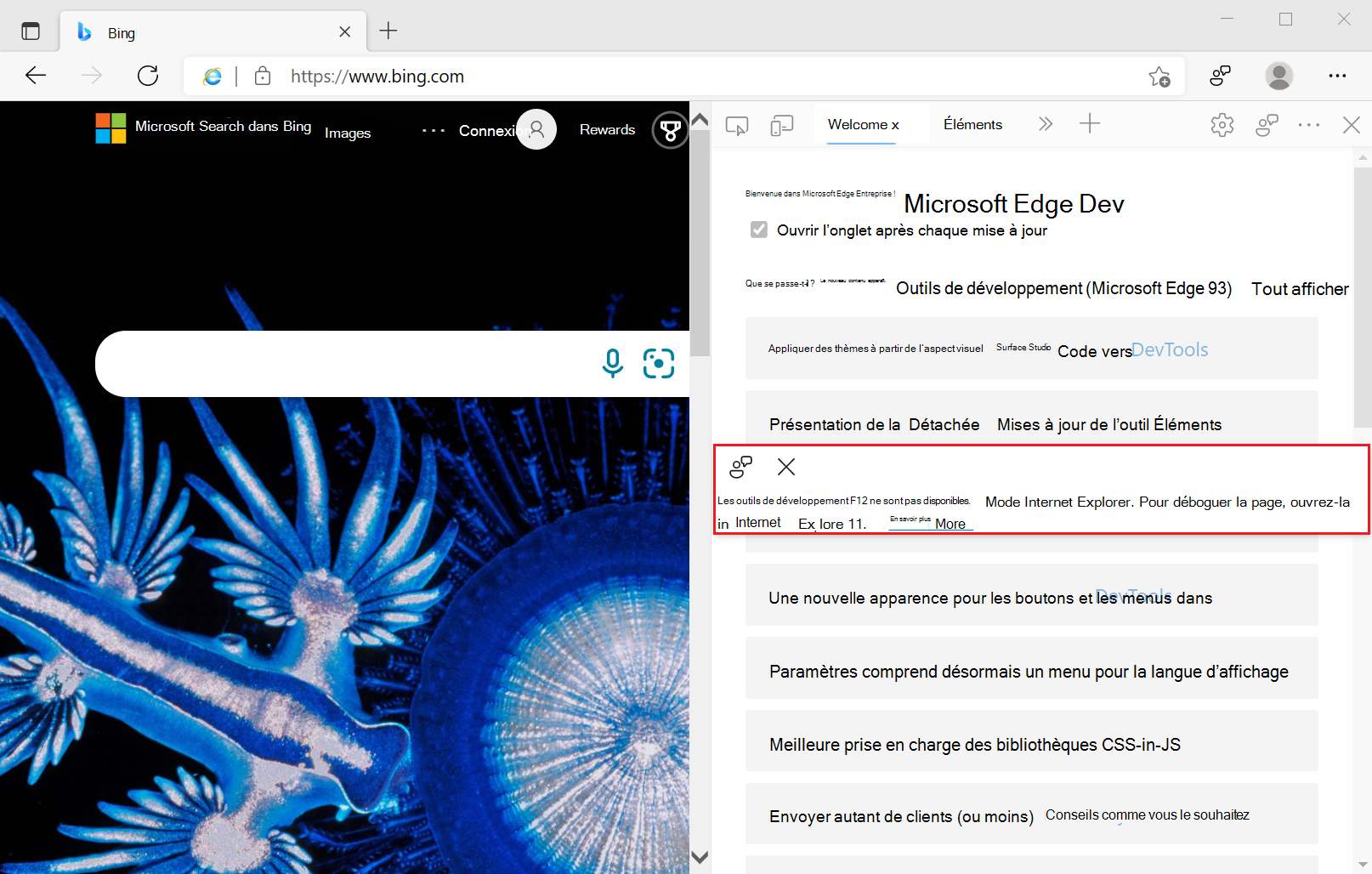Close the Bing tab
Image resolution: width=1372 pixels, height=874 pixels.
[x=344, y=32]
